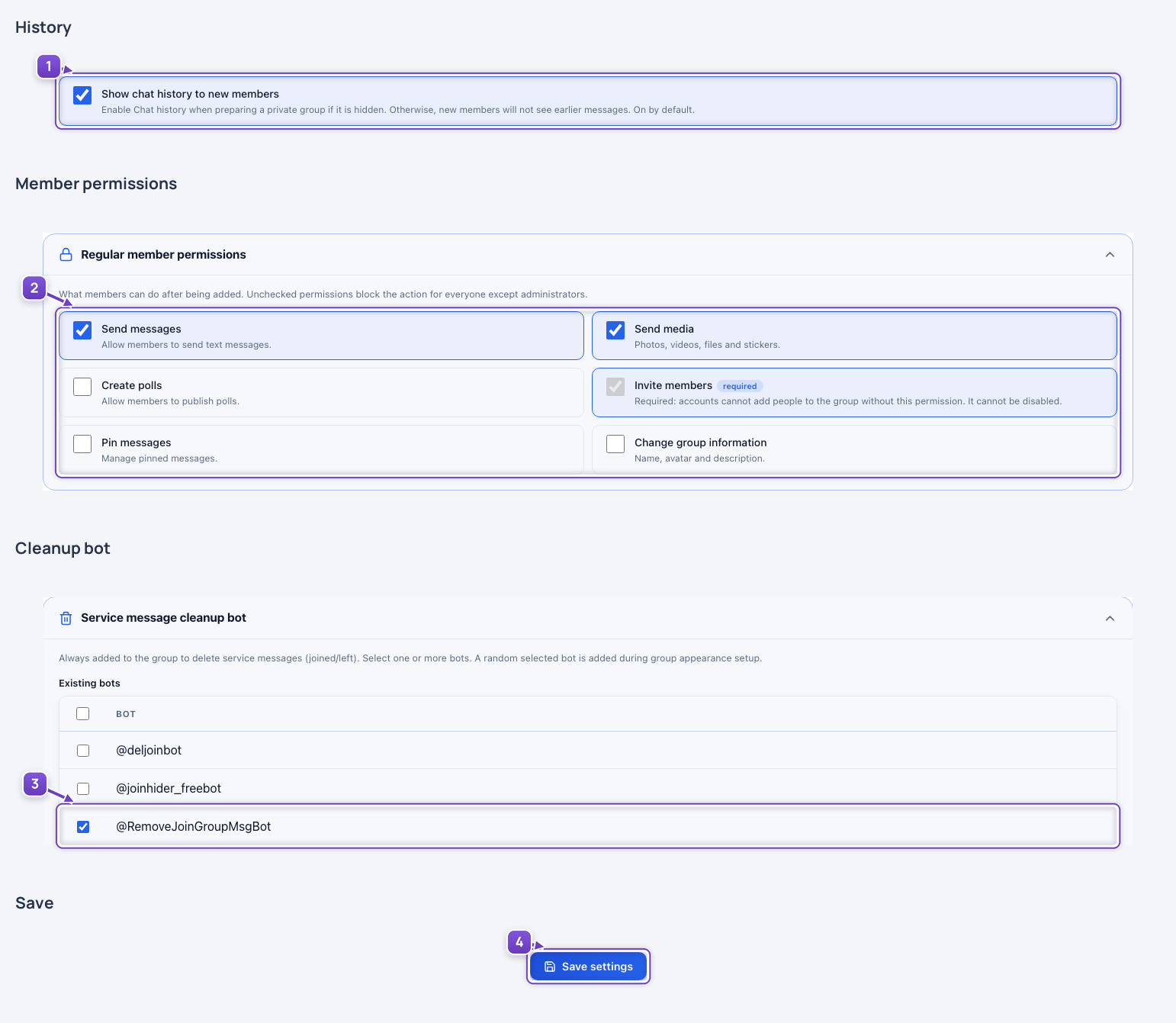Click the Save settings button
The image size is (1176, 1023).
pos(588,967)
